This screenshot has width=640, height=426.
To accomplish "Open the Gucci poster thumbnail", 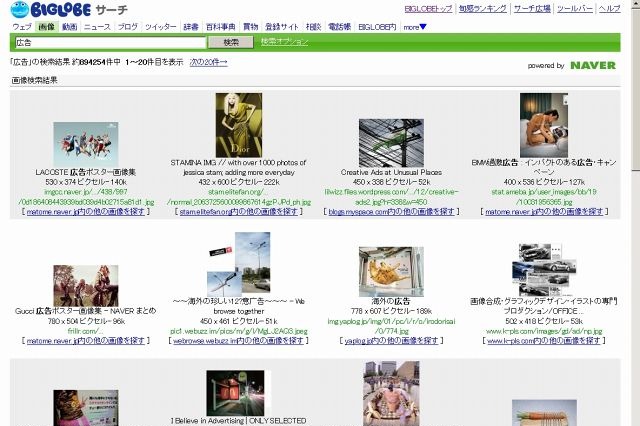I will click(86, 286).
